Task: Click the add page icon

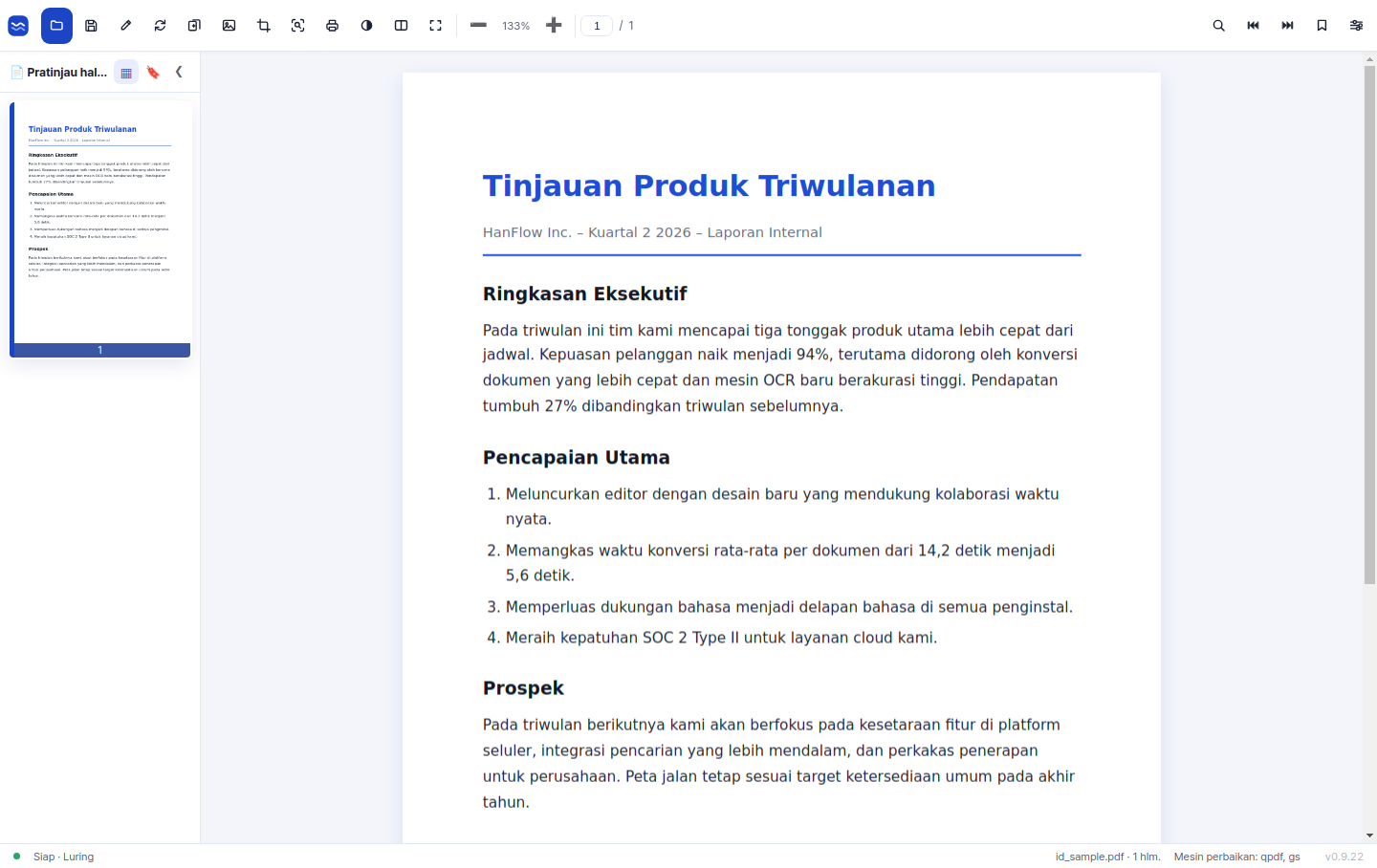Action: pyautogui.click(x=194, y=26)
